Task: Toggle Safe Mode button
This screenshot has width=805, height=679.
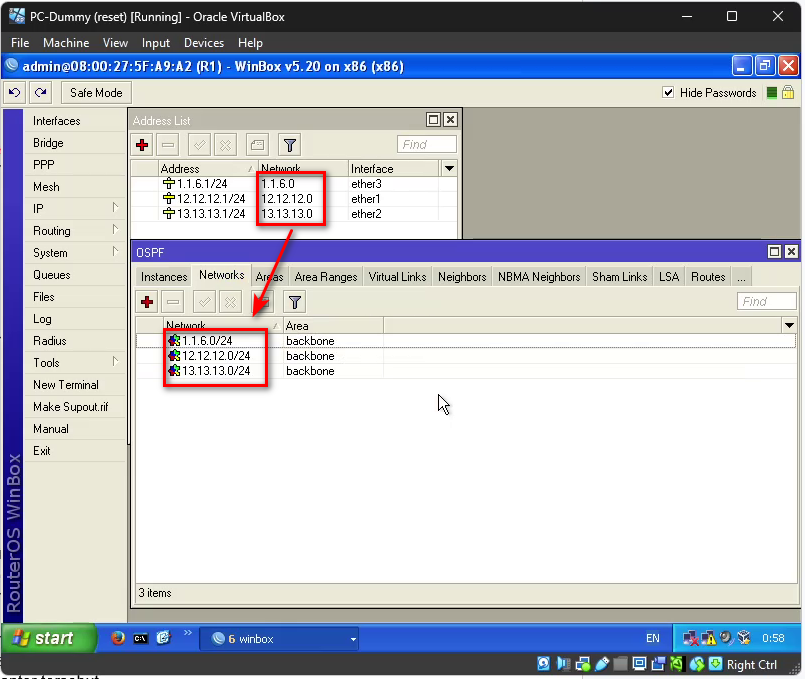Action: 96,93
